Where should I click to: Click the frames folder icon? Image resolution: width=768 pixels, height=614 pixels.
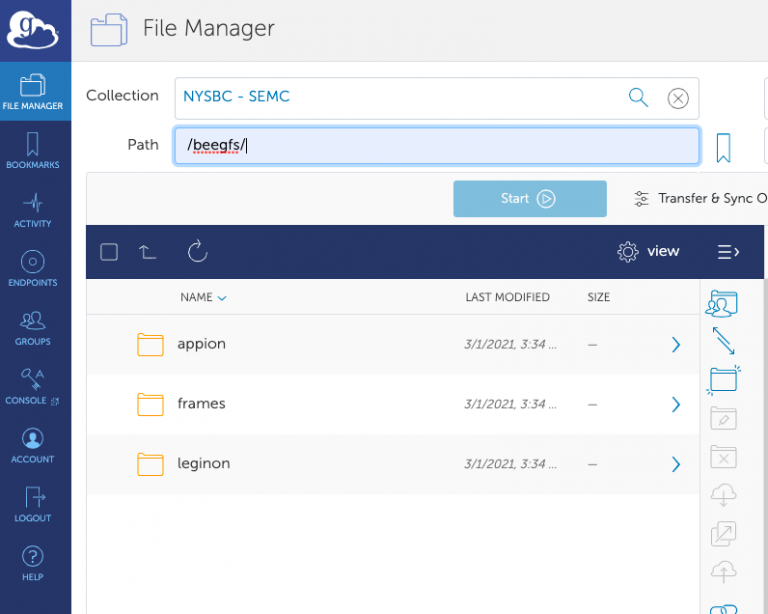click(x=150, y=404)
